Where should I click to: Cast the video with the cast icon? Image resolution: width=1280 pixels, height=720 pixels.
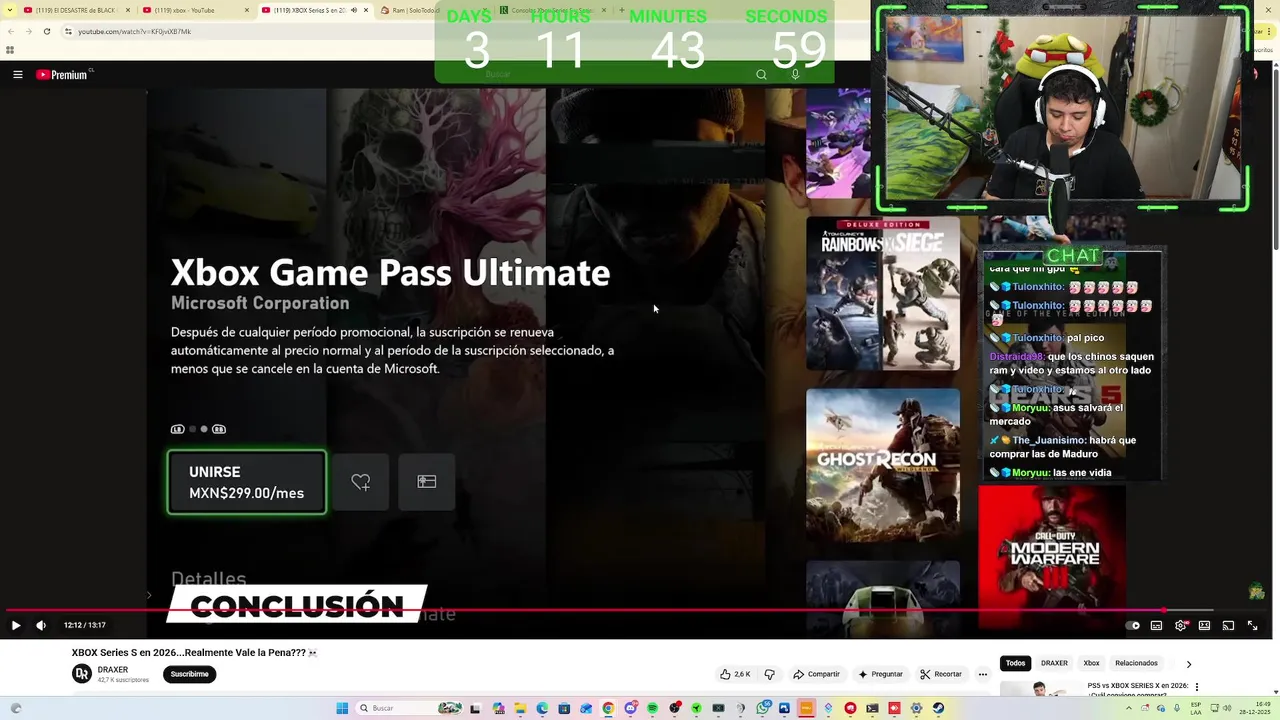pos(1229,625)
